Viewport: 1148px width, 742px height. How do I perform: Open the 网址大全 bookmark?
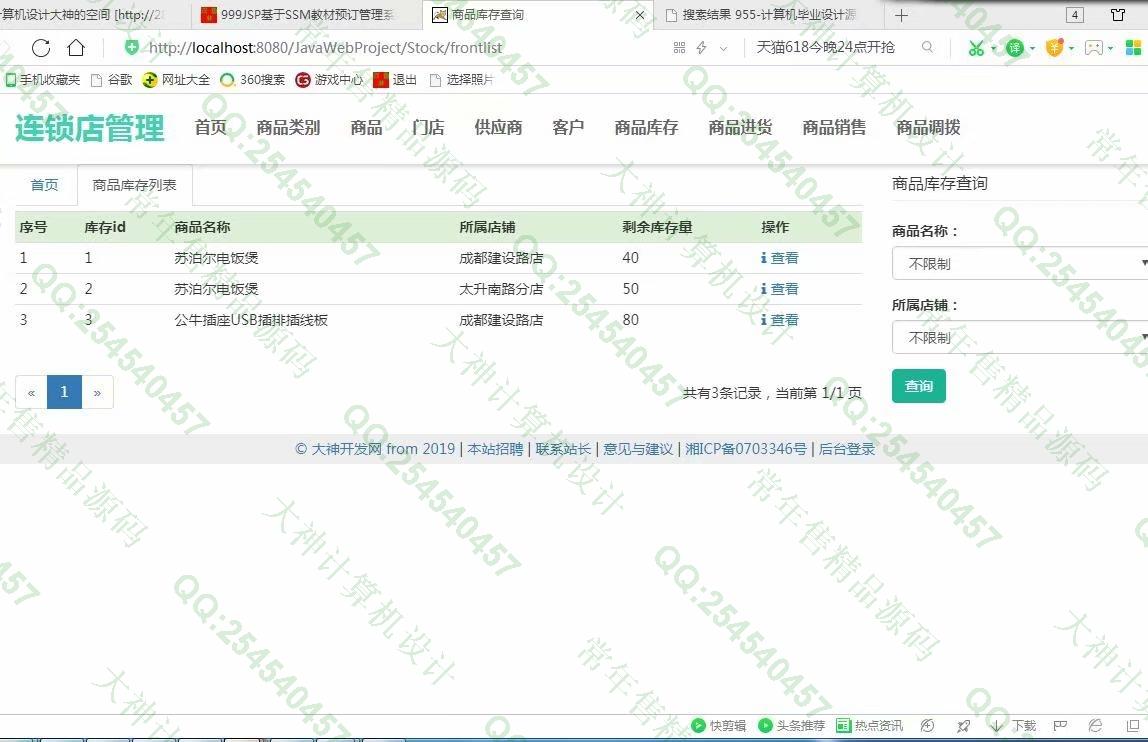[176, 80]
